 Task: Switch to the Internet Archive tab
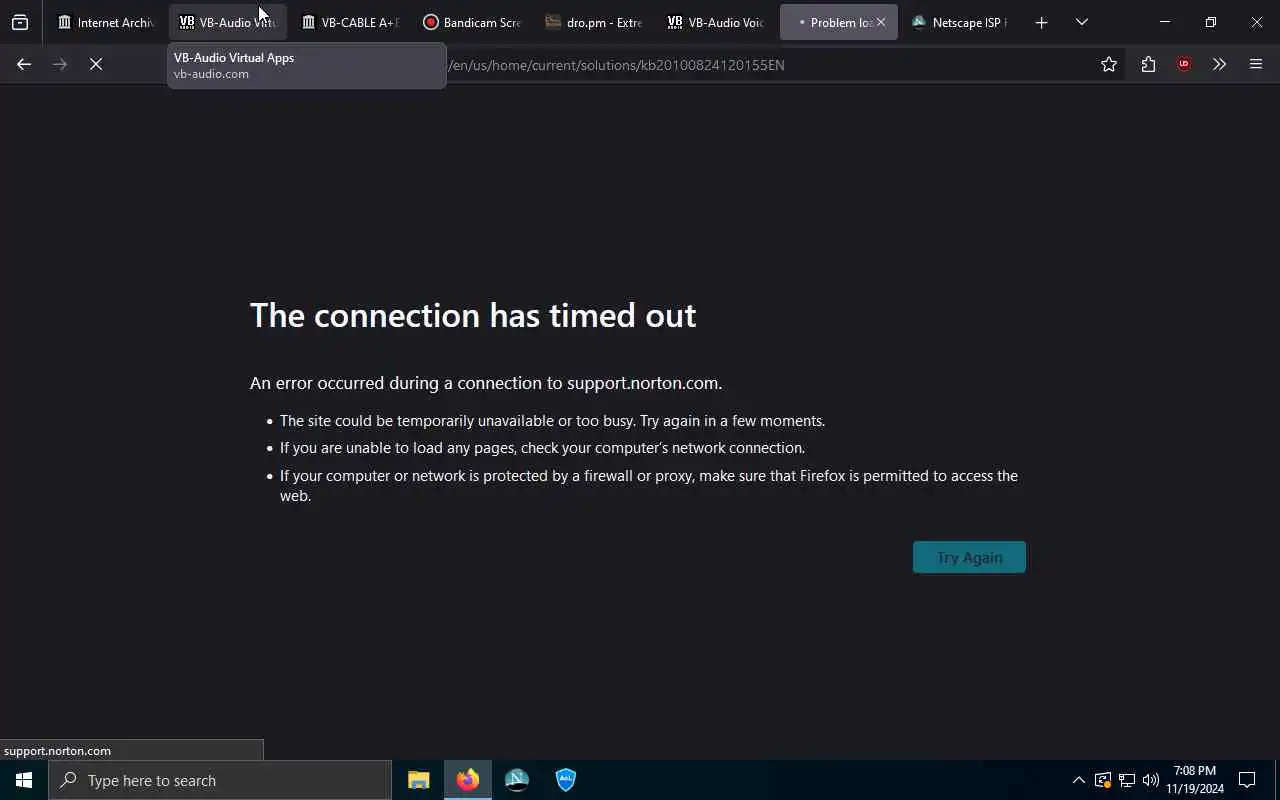[106, 22]
